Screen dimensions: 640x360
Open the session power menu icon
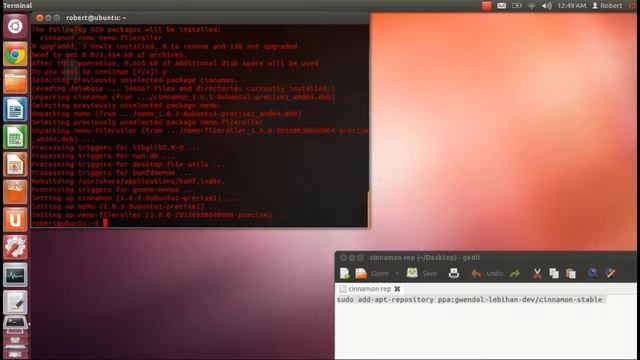[633, 6]
